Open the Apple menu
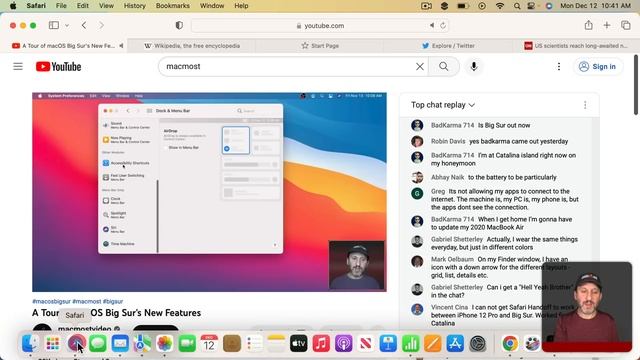 coord(13,6)
